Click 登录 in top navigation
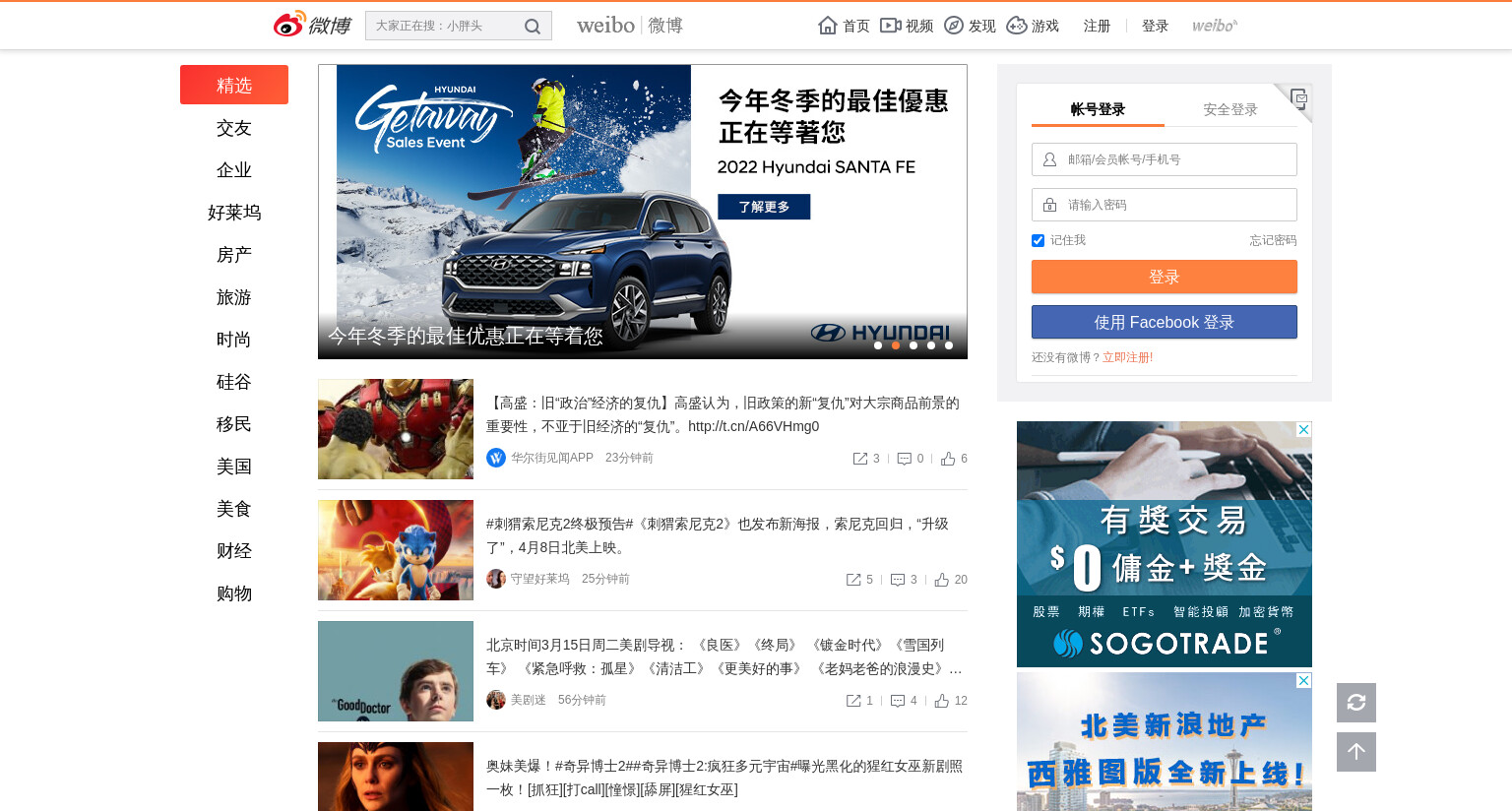 click(1155, 26)
